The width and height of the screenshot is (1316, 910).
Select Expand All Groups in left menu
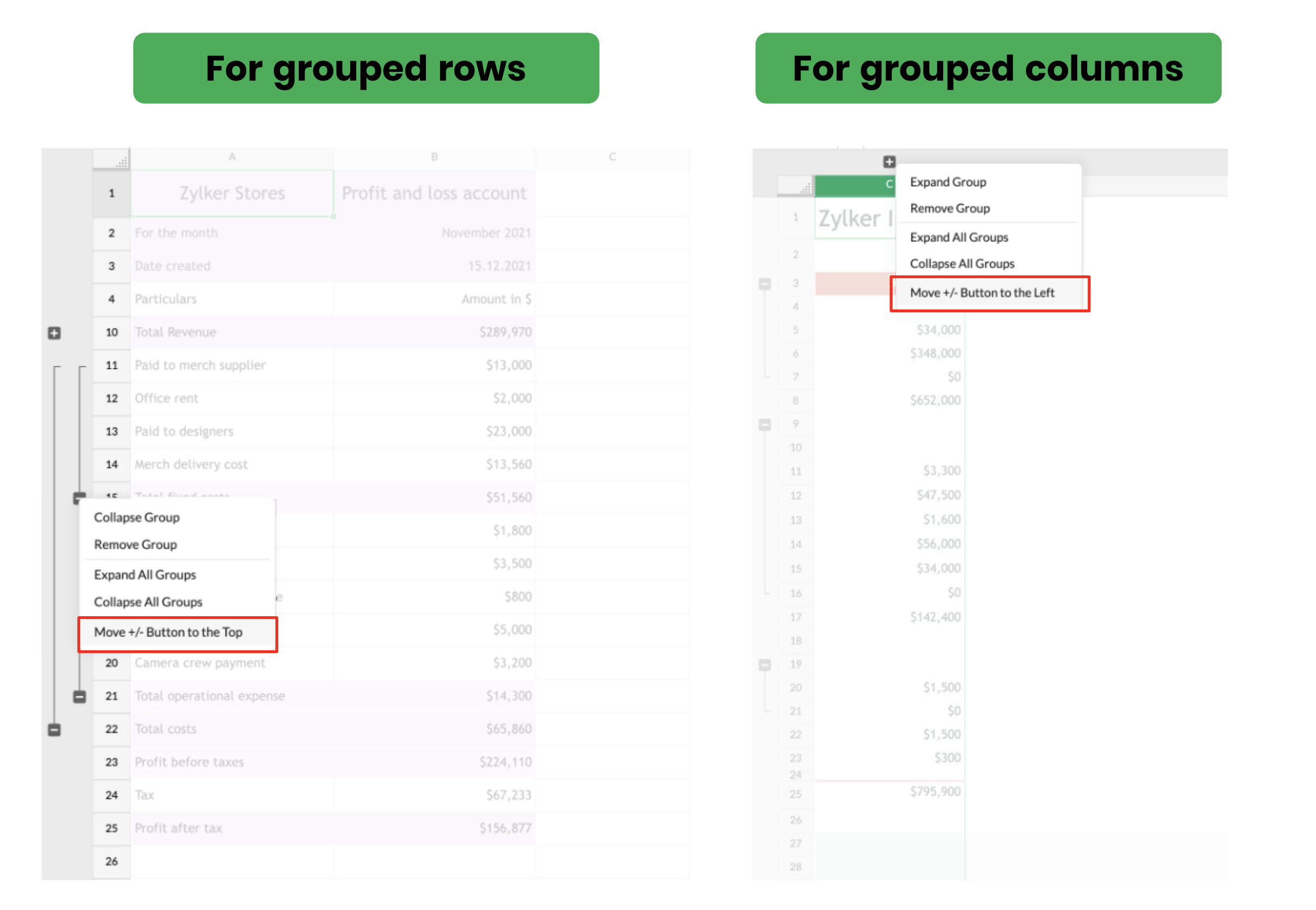(145, 575)
